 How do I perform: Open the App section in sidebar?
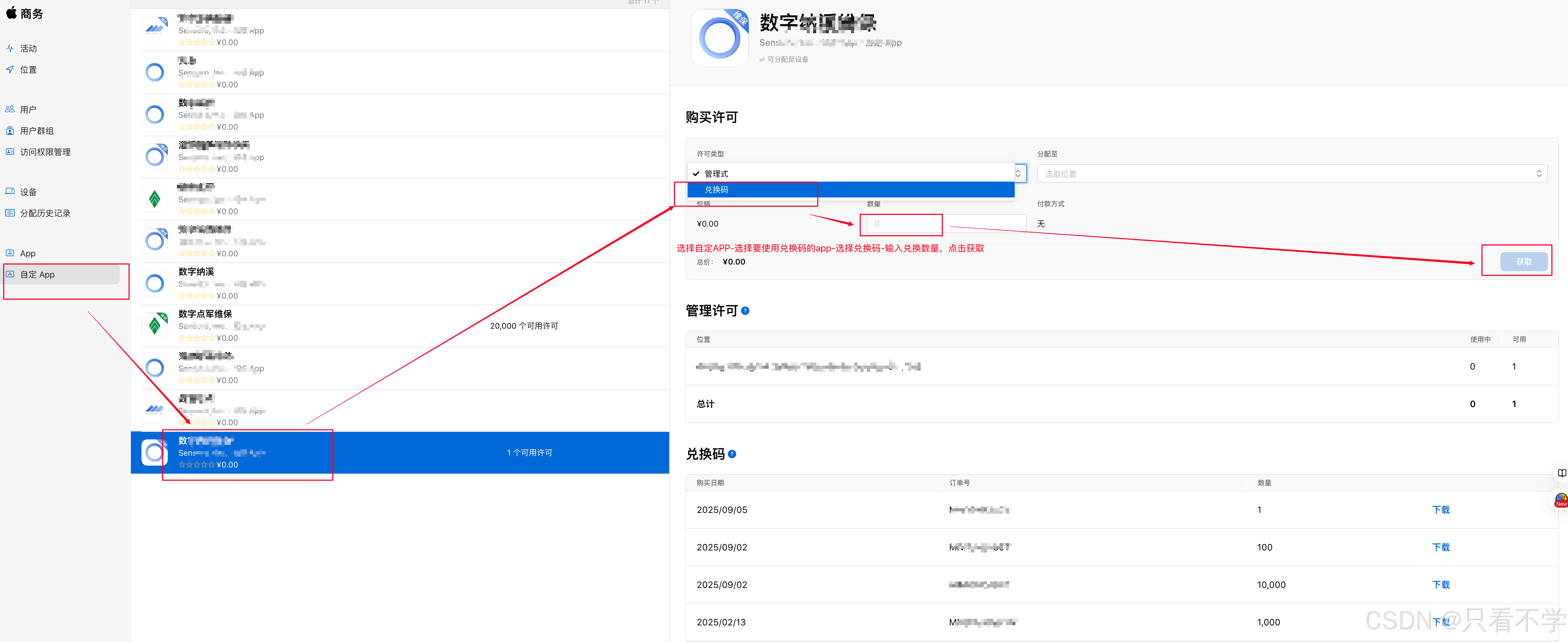pyautogui.click(x=27, y=253)
